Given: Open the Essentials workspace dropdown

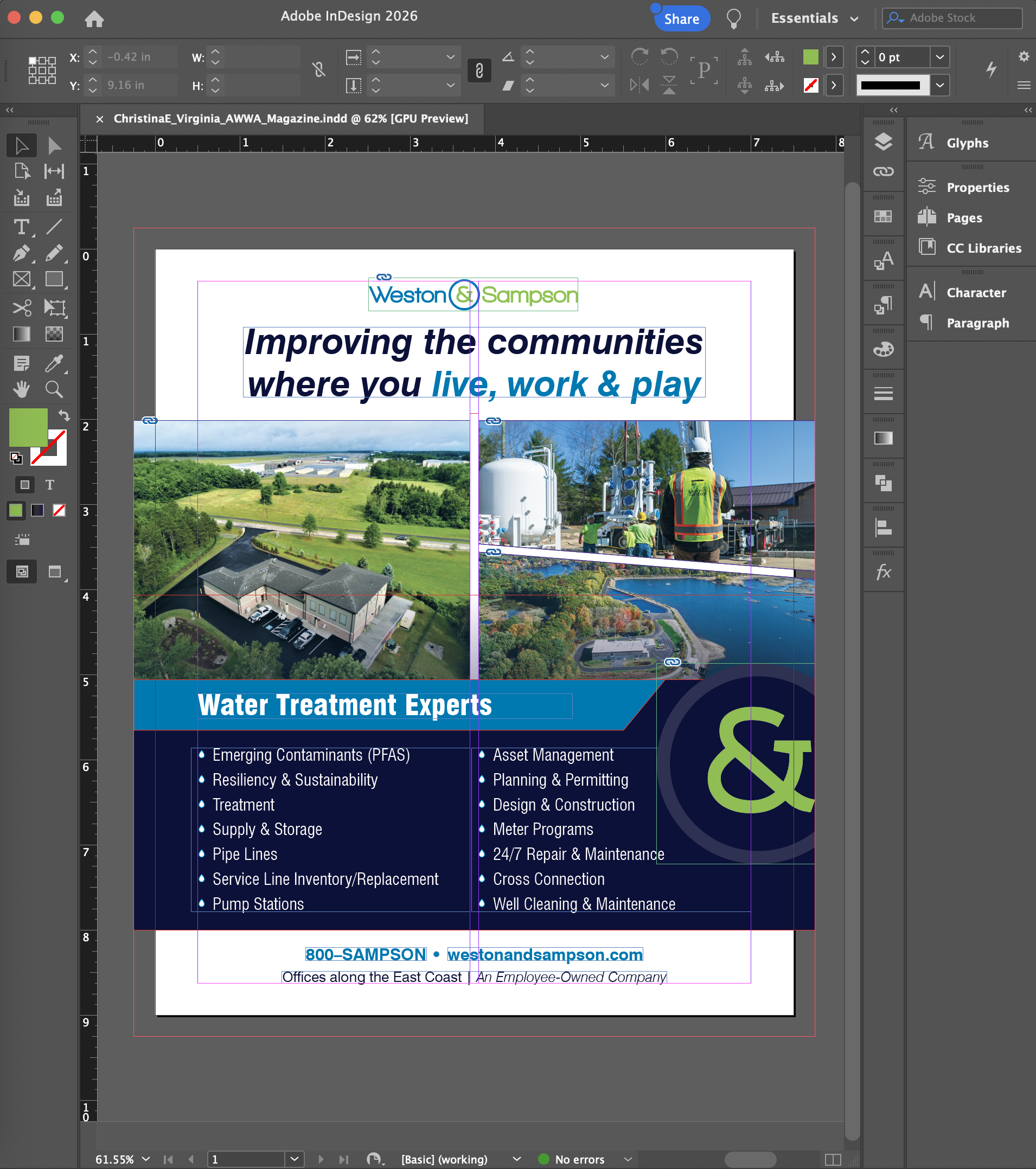Looking at the screenshot, I should (815, 18).
